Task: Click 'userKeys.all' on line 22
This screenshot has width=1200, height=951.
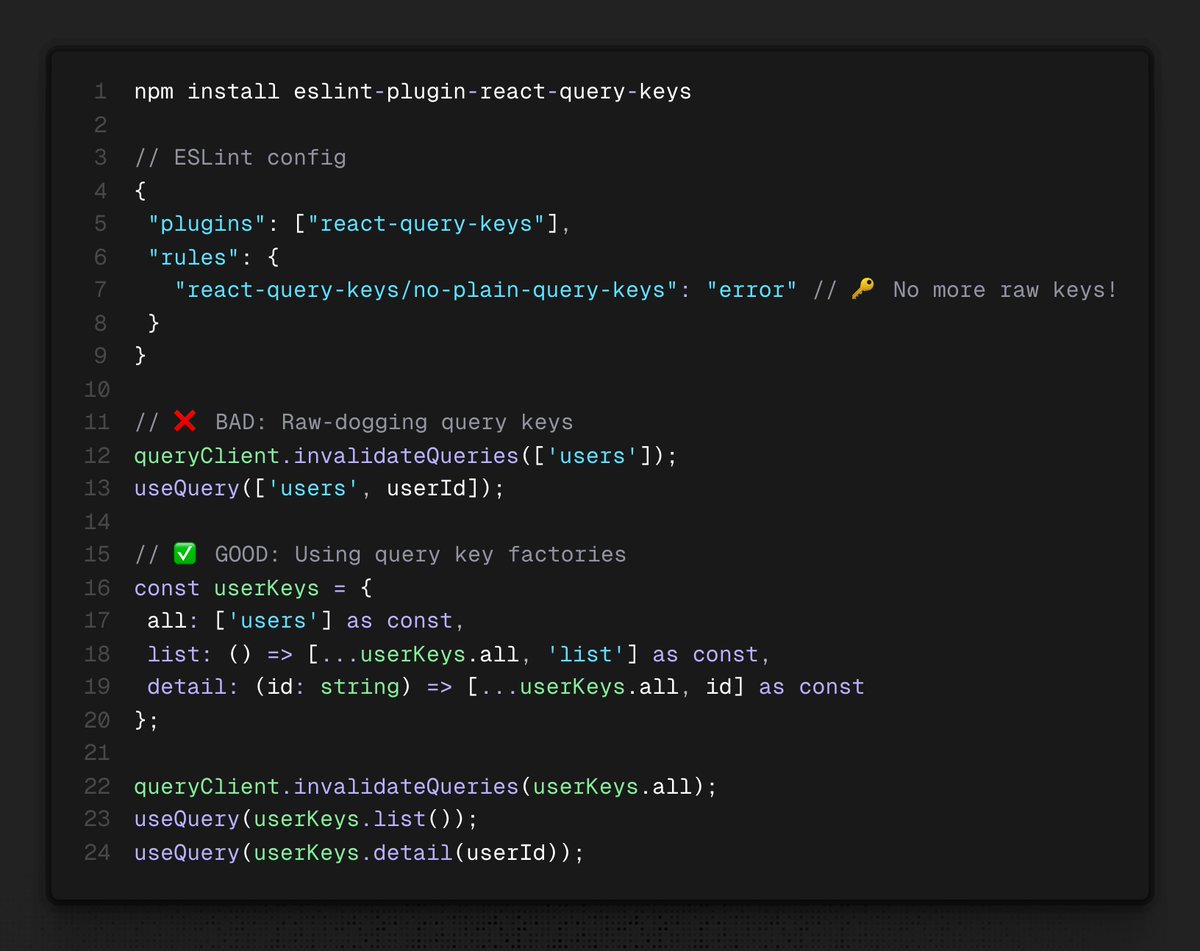Action: tap(613, 786)
